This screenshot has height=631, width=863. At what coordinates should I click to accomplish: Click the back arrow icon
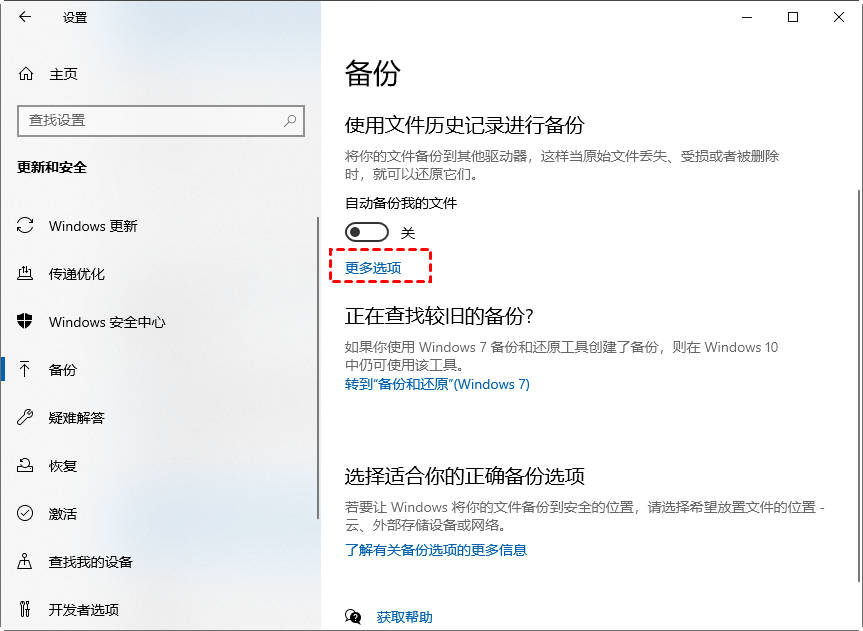25,17
